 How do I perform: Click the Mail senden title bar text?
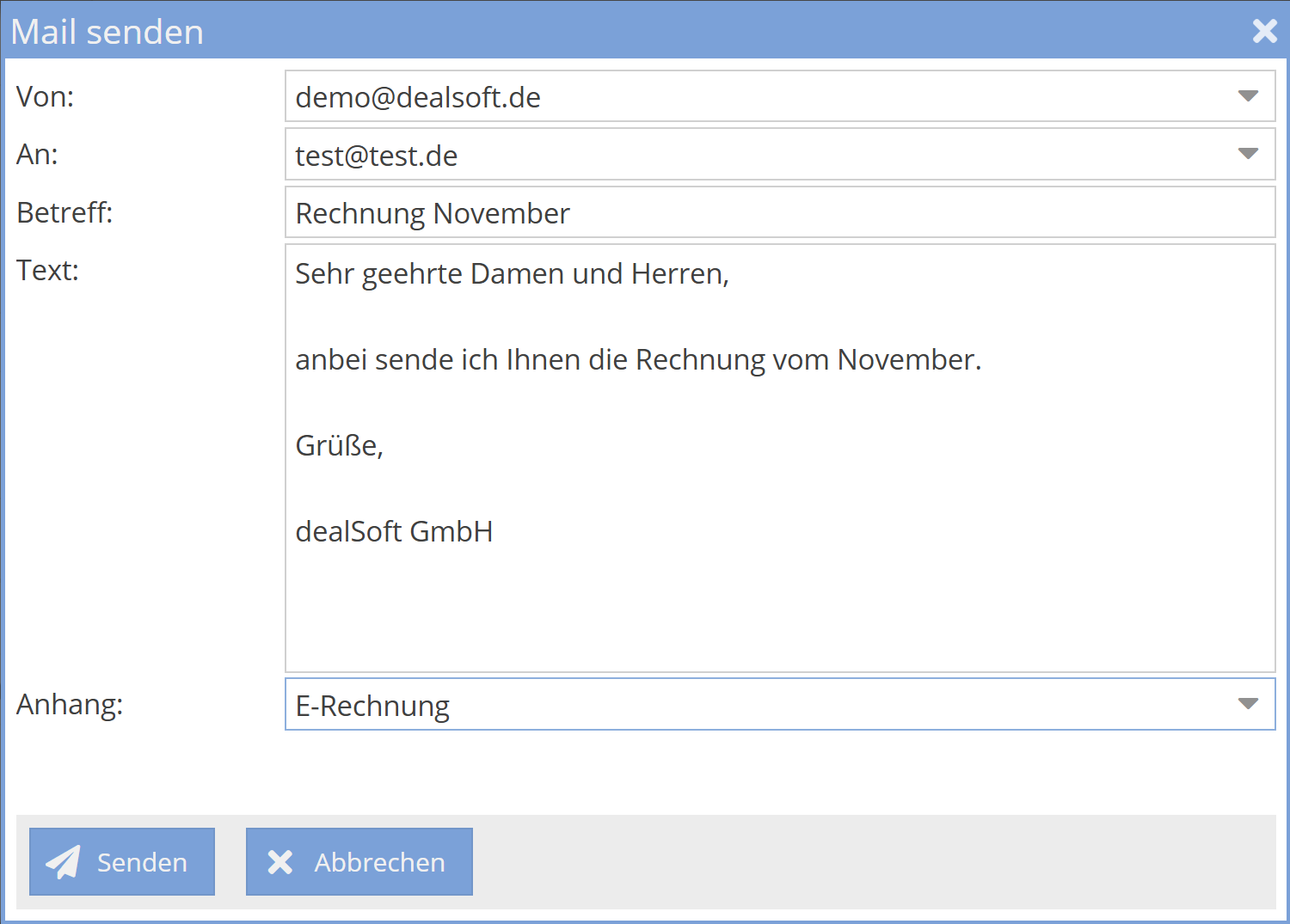107,31
